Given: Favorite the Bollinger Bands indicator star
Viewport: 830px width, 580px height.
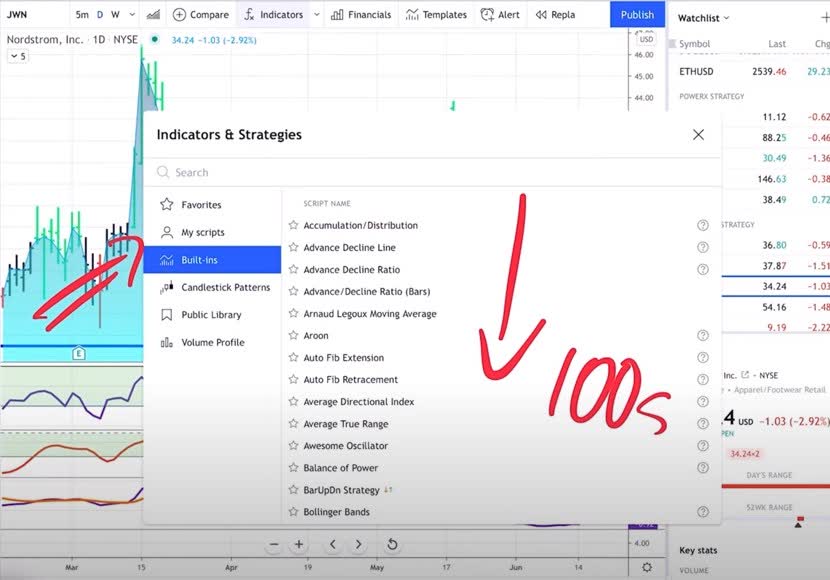Looking at the screenshot, I should click(x=292, y=511).
